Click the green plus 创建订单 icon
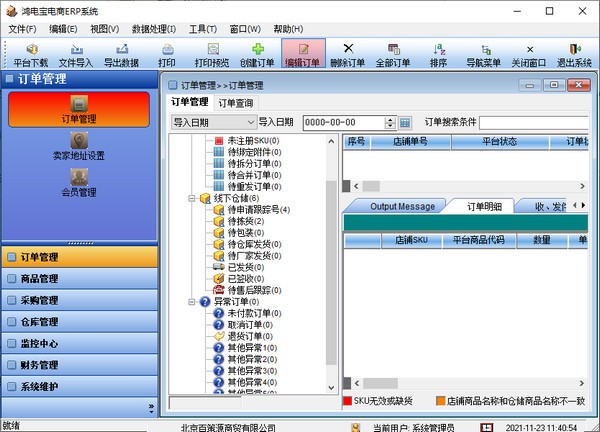The image size is (600, 432). (258, 48)
